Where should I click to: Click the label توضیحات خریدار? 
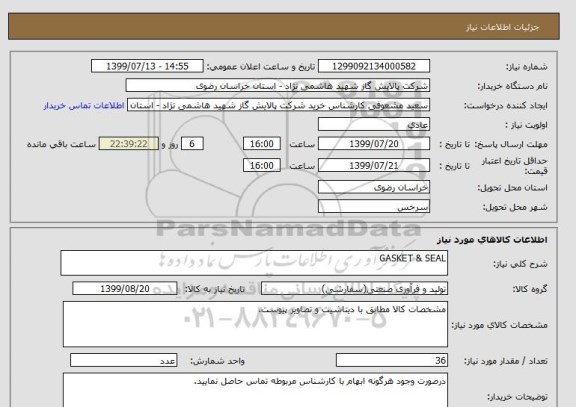click(x=517, y=397)
